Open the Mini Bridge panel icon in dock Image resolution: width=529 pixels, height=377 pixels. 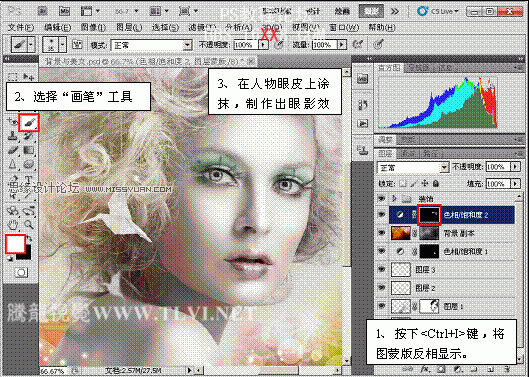click(x=363, y=79)
